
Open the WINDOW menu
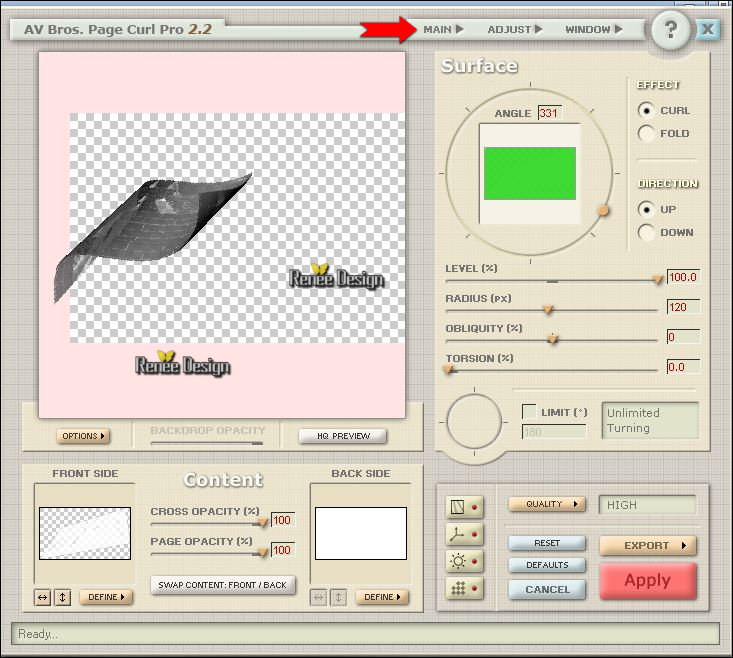tap(594, 29)
